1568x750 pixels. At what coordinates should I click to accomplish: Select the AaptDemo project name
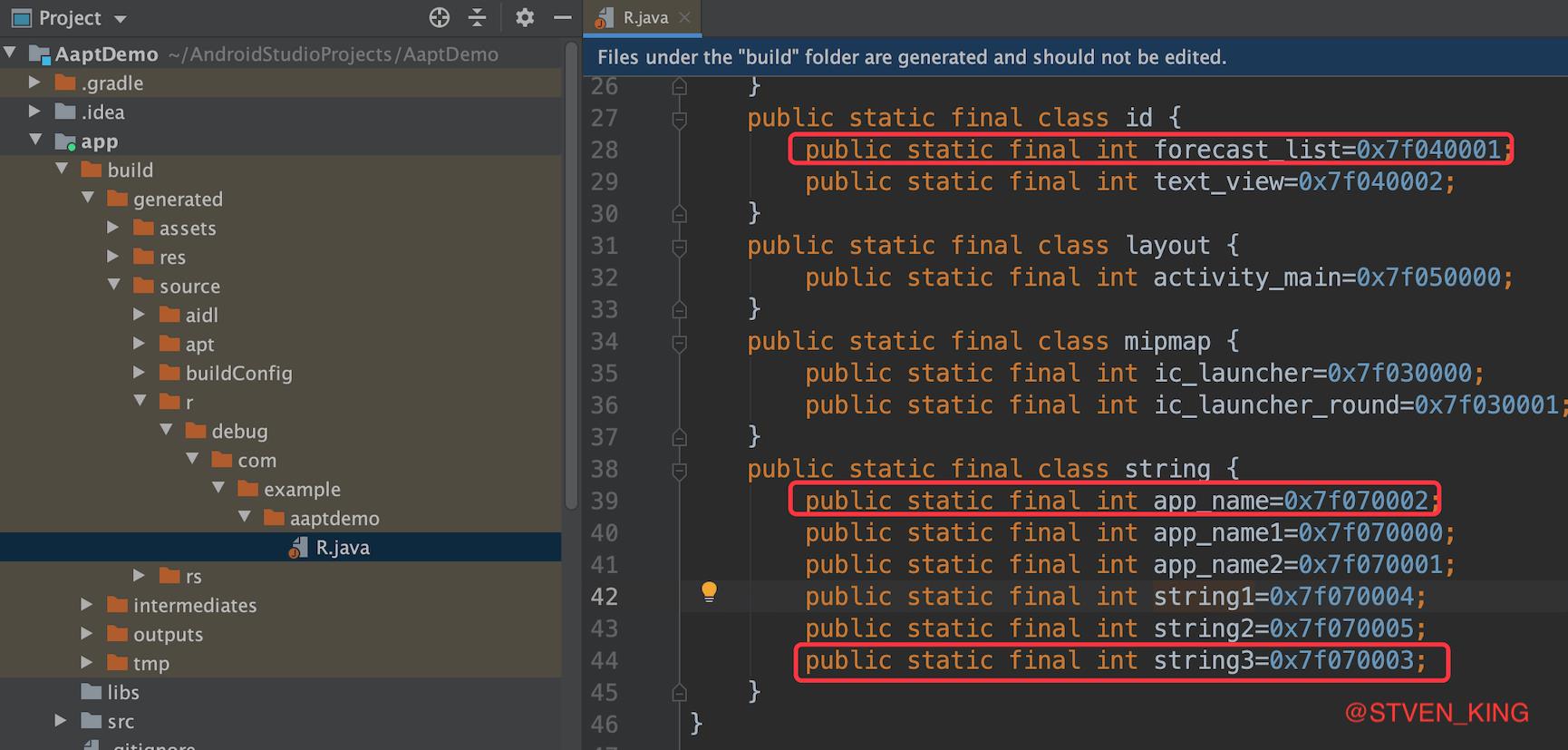106,54
